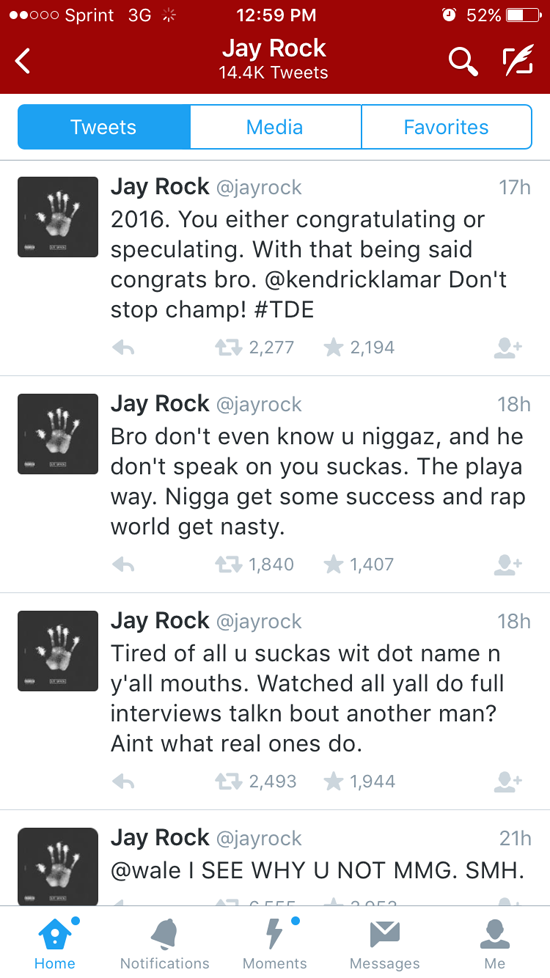Switch to the Media tab

(275, 127)
